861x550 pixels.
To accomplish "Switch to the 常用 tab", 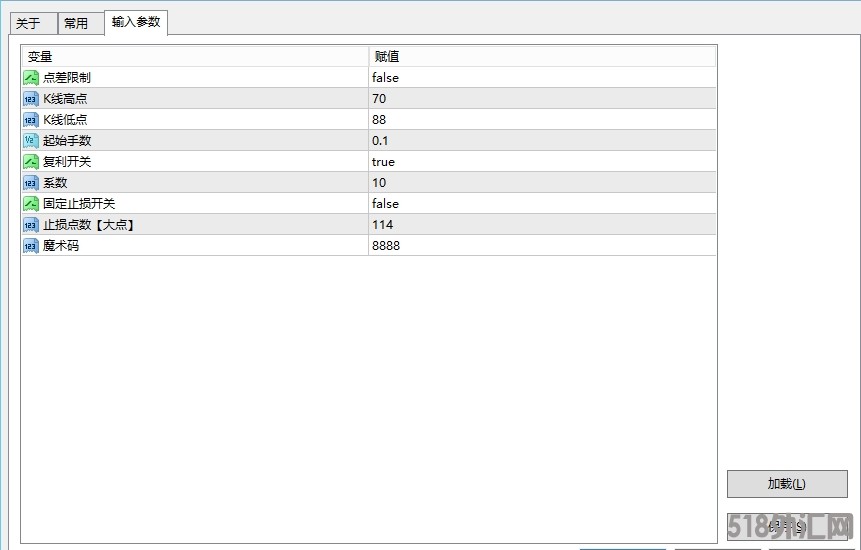I will pos(76,23).
